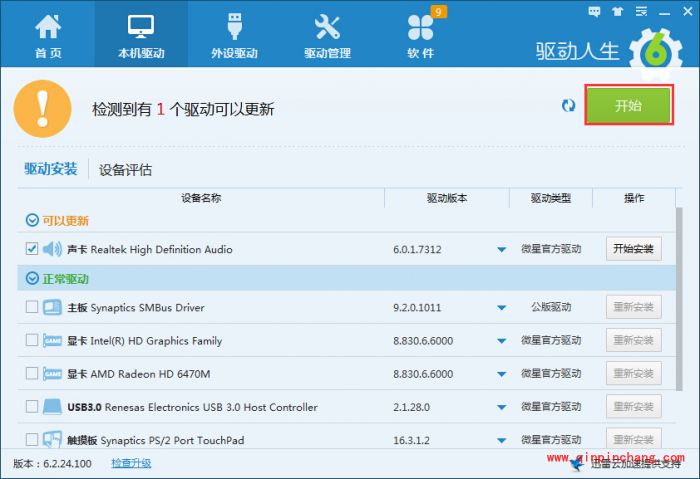Image resolution: width=700 pixels, height=479 pixels.
Task: Check the Synaptics SMBus Driver checkbox
Action: (x=32, y=307)
